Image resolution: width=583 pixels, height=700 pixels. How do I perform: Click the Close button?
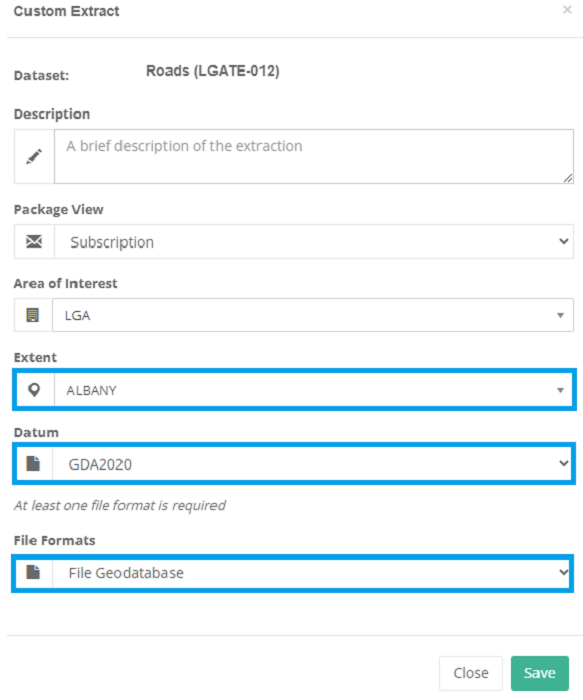[471, 673]
